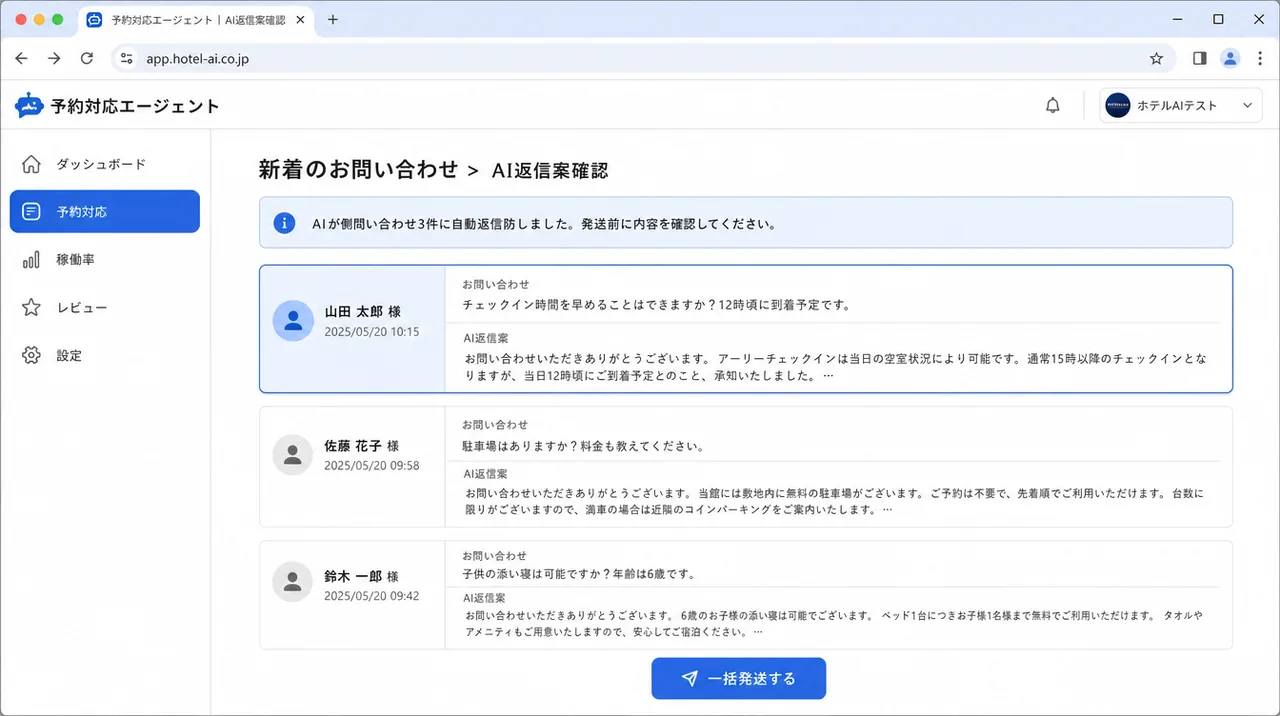Click 山田 太郎 様 name
Image resolution: width=1280 pixels, height=716 pixels.
(363, 312)
